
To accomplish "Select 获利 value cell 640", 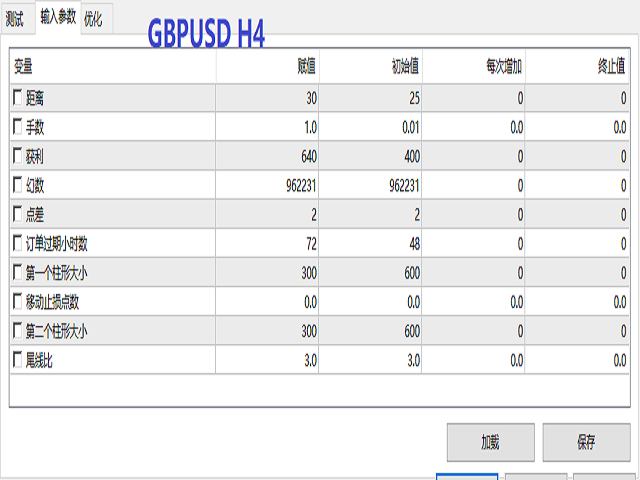I will (267, 156).
